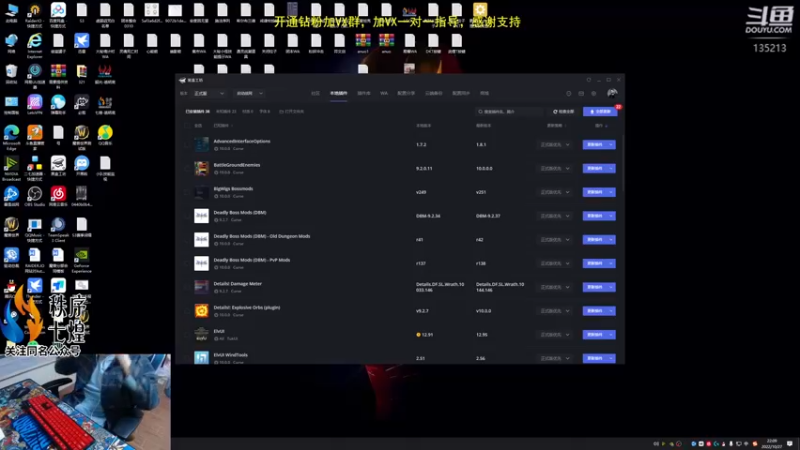Open game version dropdown at top-left of manager
The width and height of the screenshot is (800, 450).
pos(209,93)
